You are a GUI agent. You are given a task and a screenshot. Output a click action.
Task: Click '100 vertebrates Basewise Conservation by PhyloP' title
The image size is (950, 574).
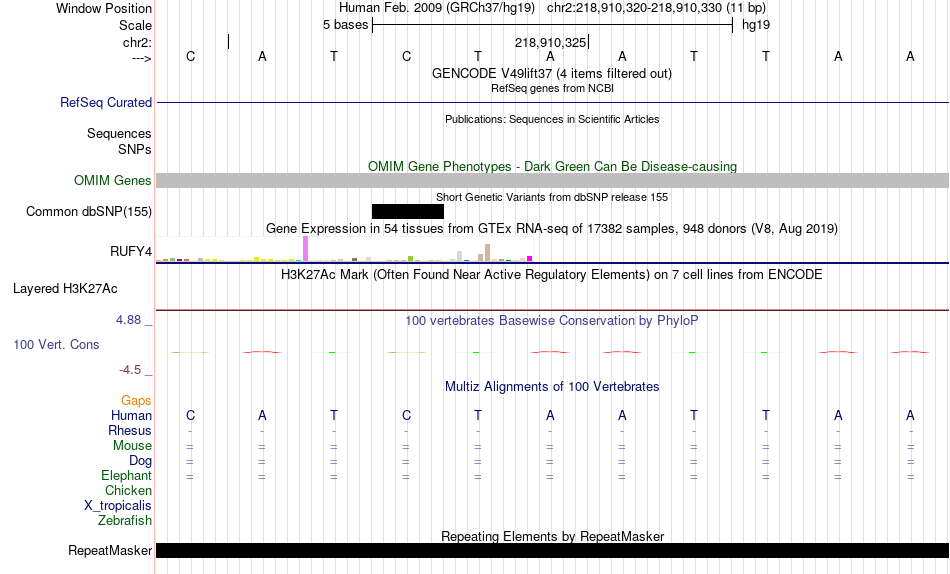coord(552,320)
